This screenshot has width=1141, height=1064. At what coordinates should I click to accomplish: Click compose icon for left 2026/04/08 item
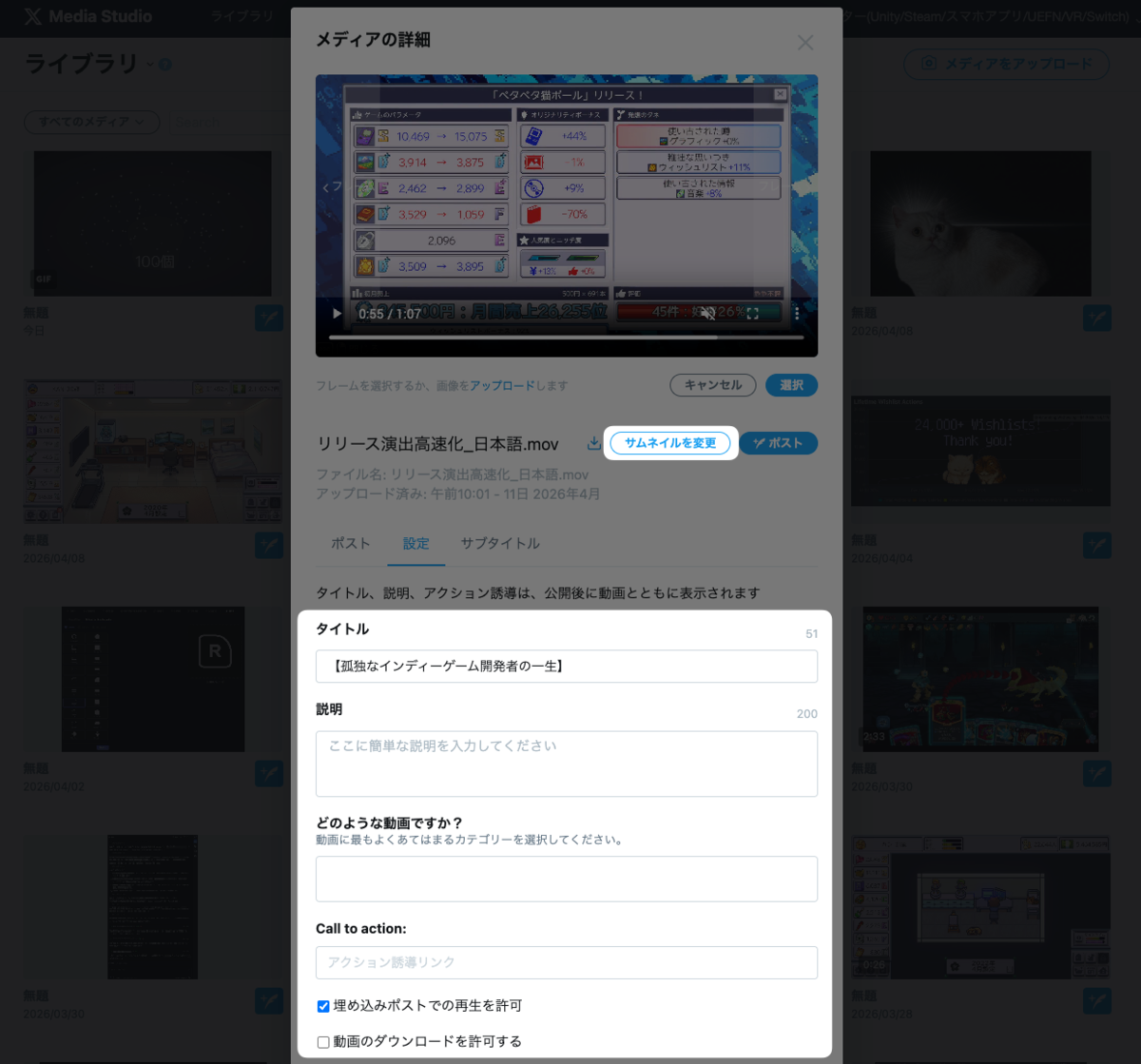269,545
